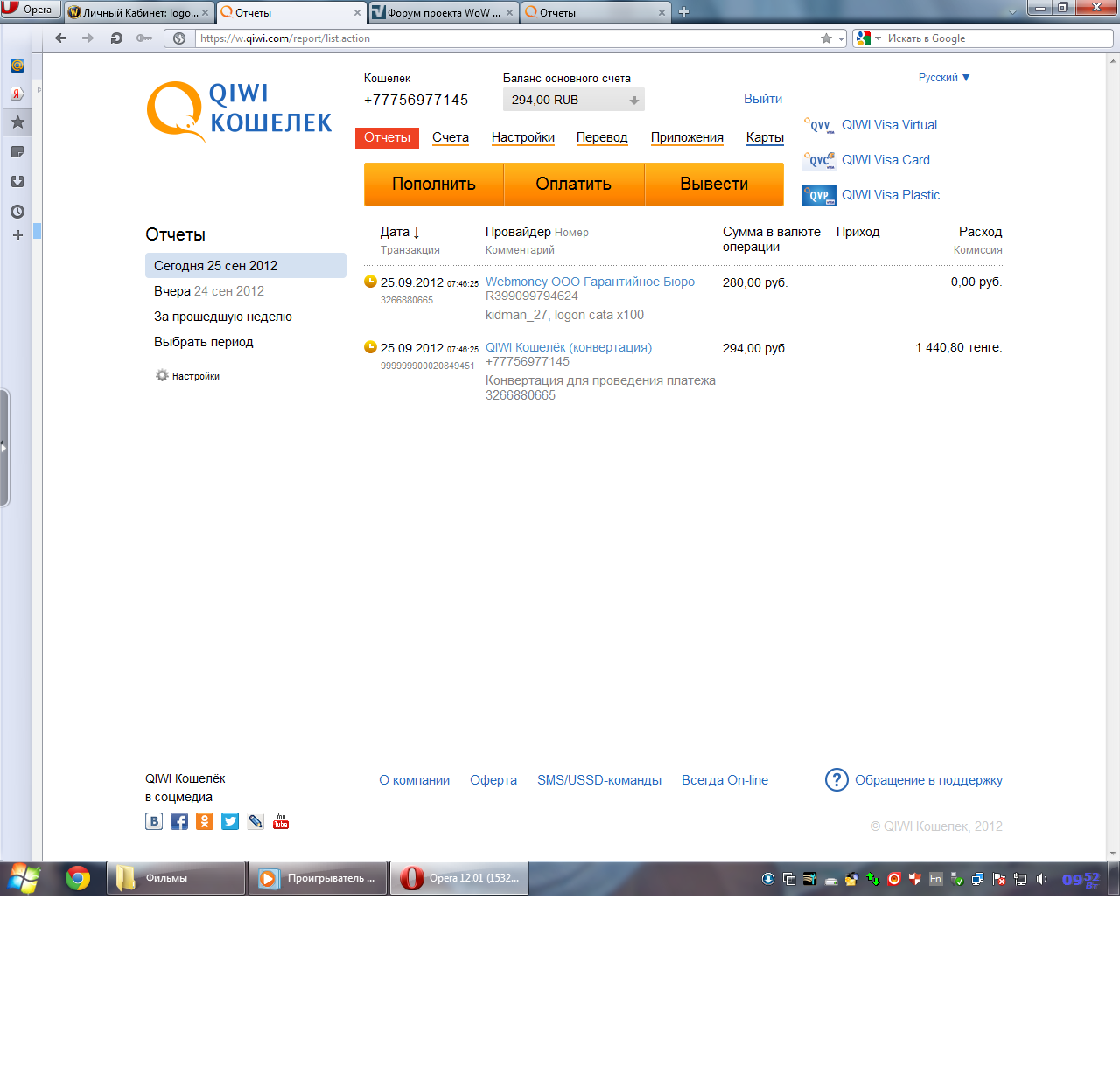Switch to Личный Кабинет browser tab
Screen dimensions: 1120x1088
click(x=138, y=13)
